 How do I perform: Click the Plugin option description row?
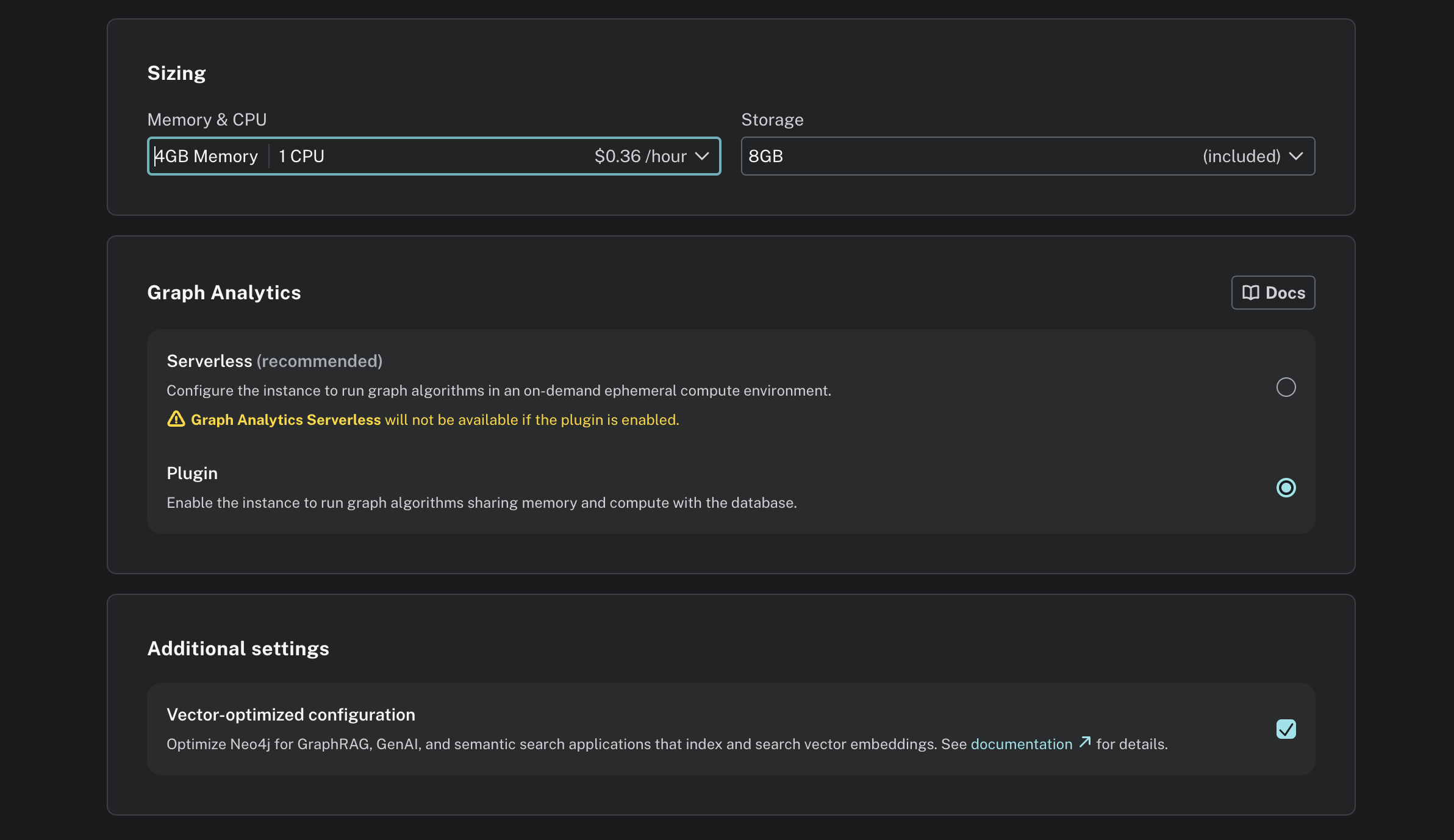click(482, 502)
